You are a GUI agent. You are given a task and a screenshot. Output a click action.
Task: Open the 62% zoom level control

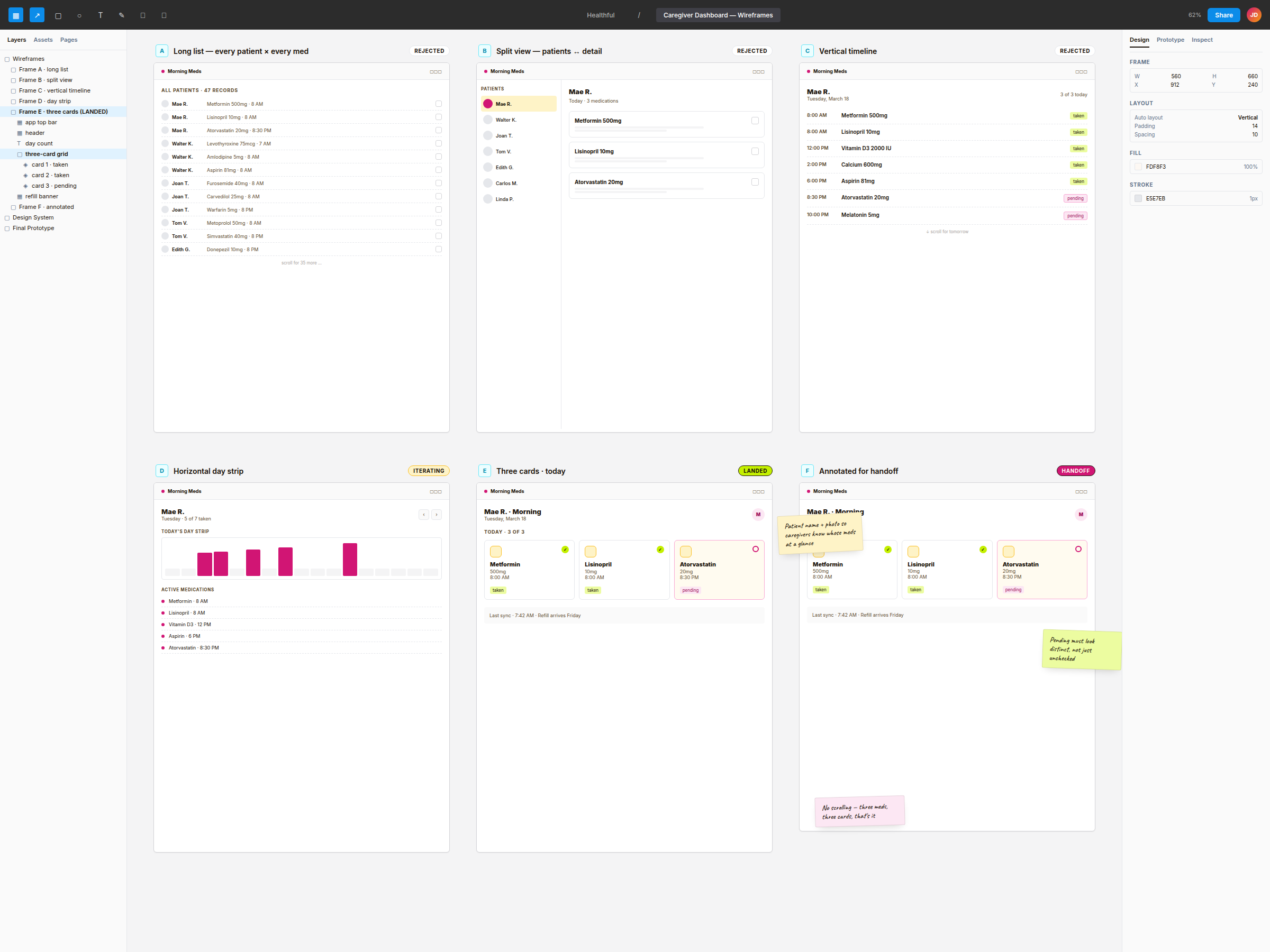[x=1194, y=15]
